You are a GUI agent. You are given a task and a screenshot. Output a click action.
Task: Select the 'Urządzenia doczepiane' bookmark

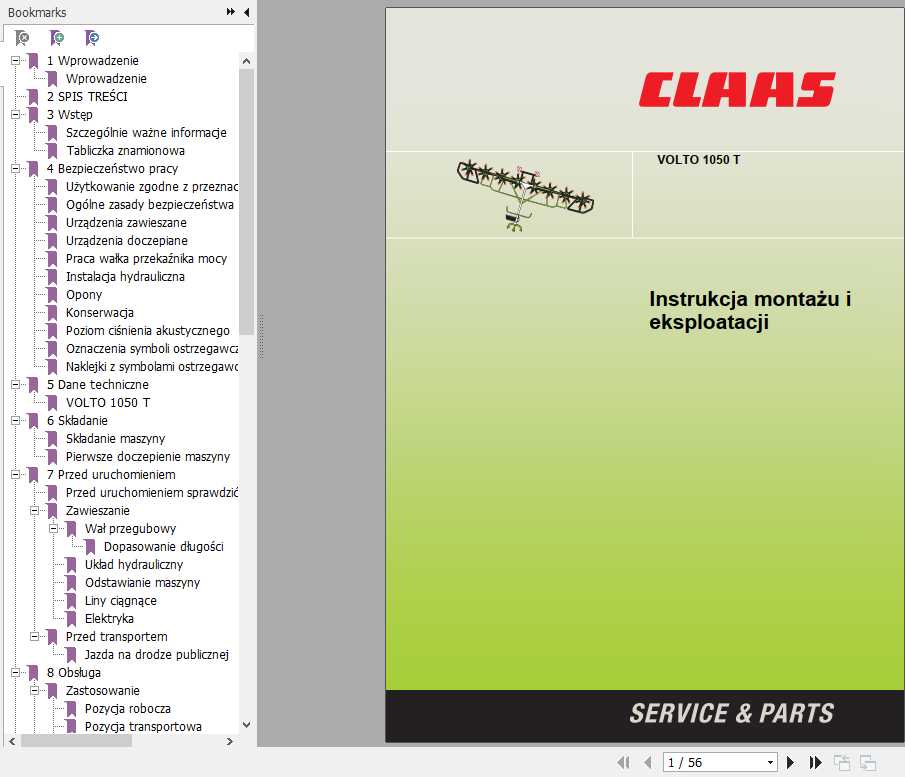(126, 240)
